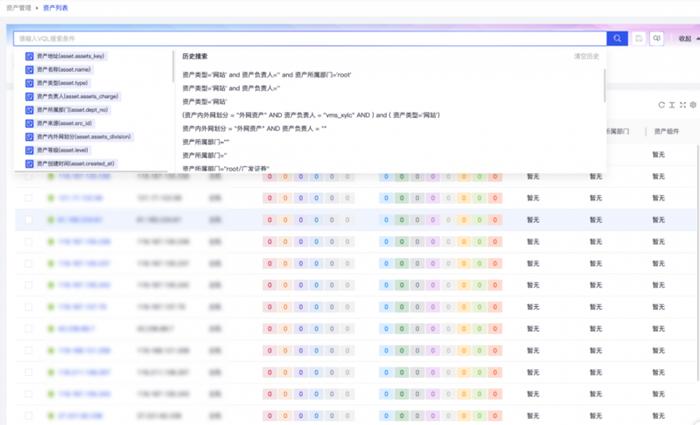Viewport: 700px width, 425px height.
Task: Tick the checkbox of the last table row
Action: pos(29,413)
